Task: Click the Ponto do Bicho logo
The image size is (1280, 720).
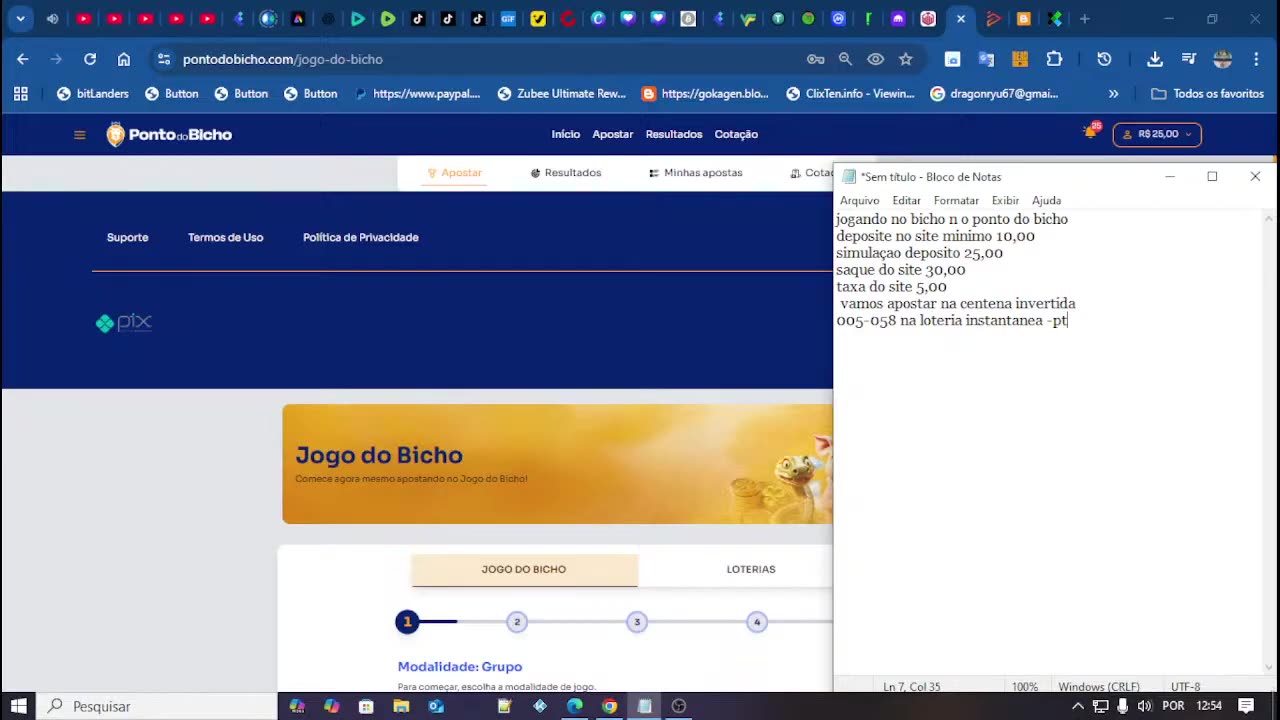Action: tap(169, 135)
